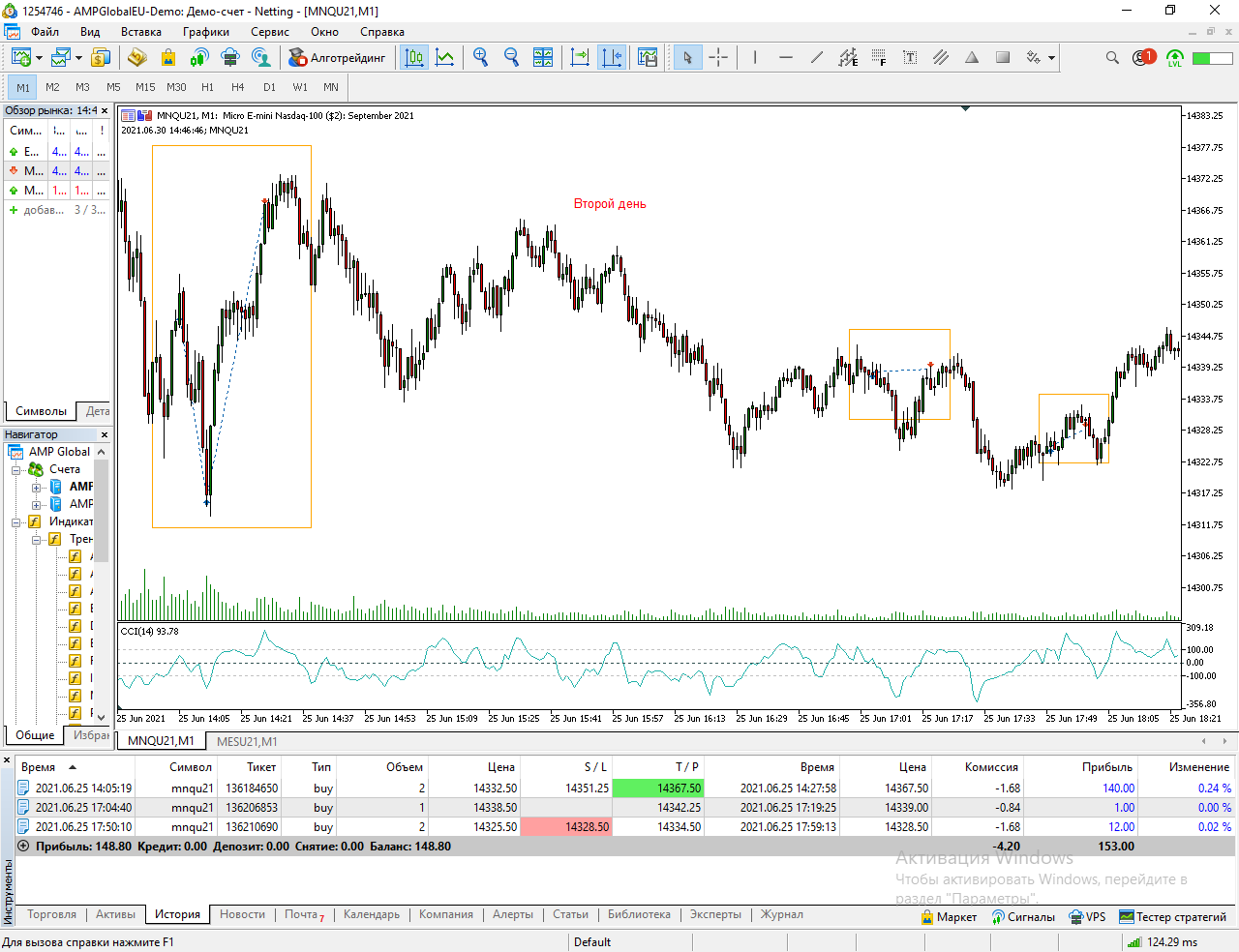Close the Обзор рынка panel
Screen dimensions: 1239x952
pos(105,110)
